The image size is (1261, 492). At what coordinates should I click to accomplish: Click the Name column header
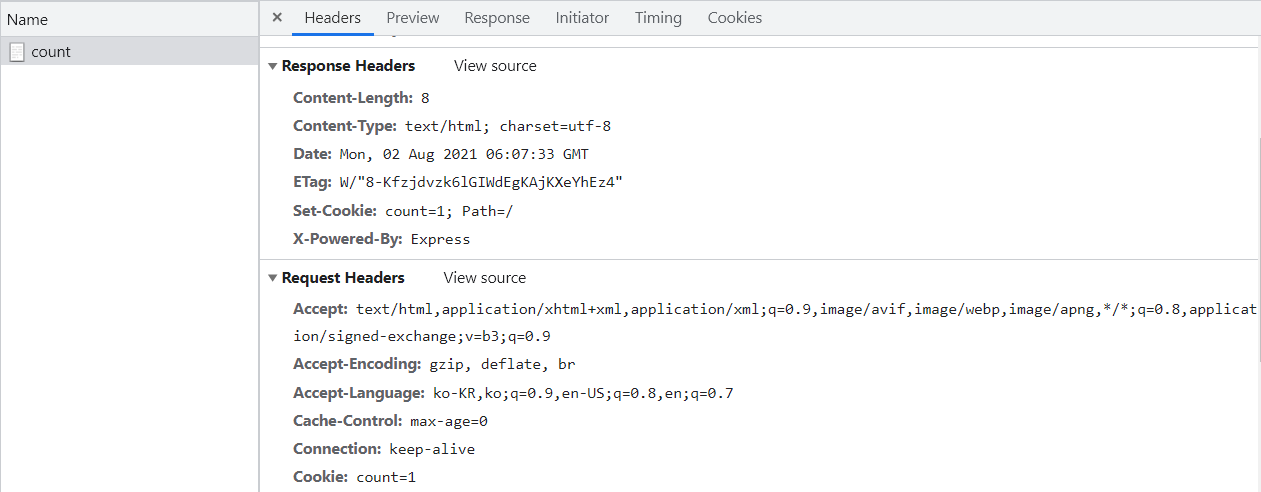tap(129, 19)
